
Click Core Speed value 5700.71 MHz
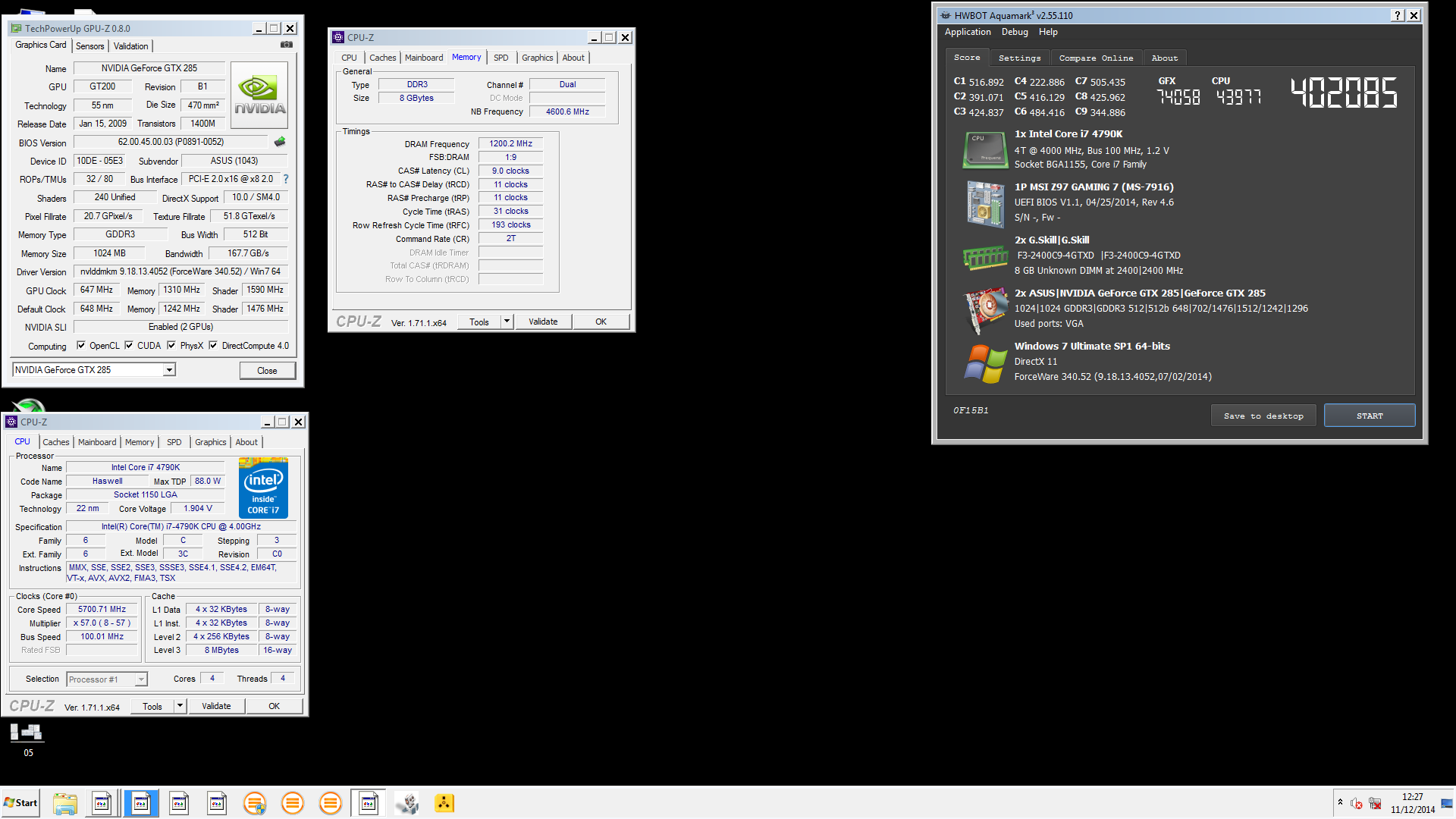tap(102, 609)
